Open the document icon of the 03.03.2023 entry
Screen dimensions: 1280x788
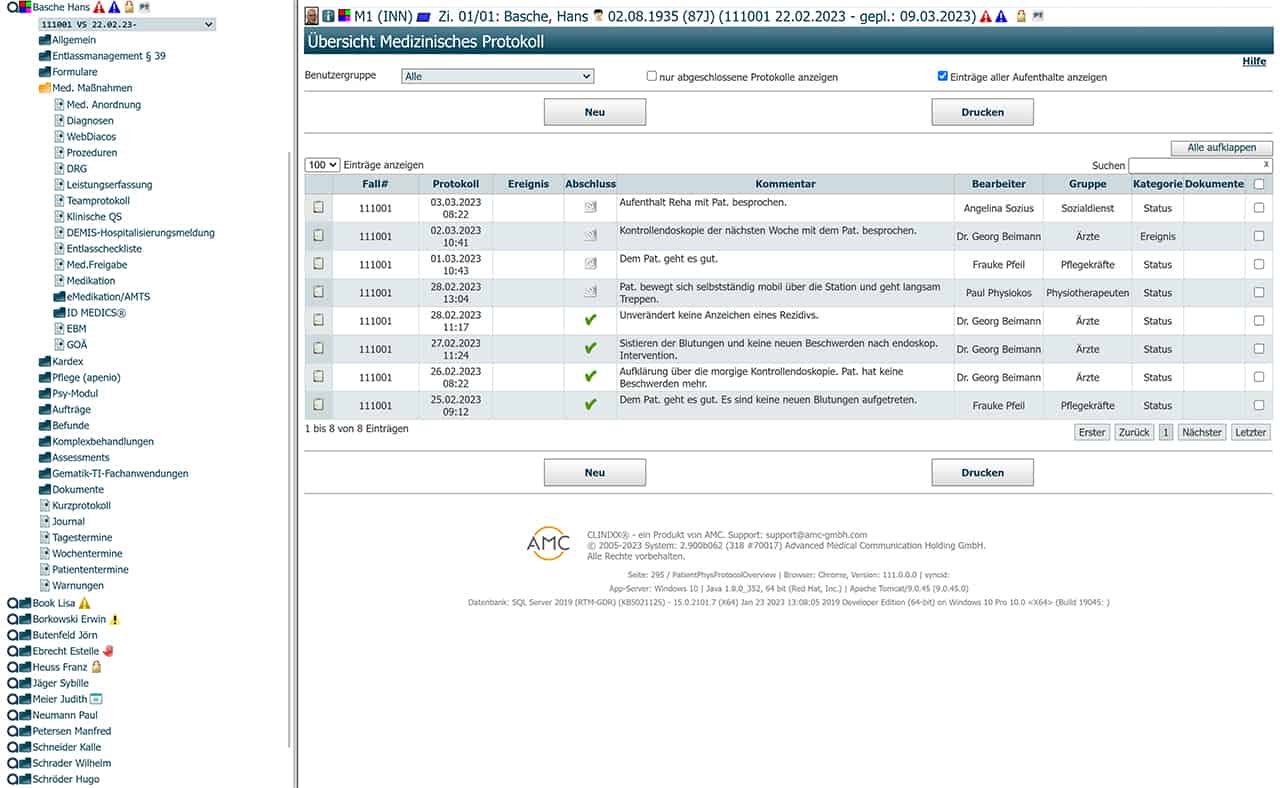click(319, 207)
